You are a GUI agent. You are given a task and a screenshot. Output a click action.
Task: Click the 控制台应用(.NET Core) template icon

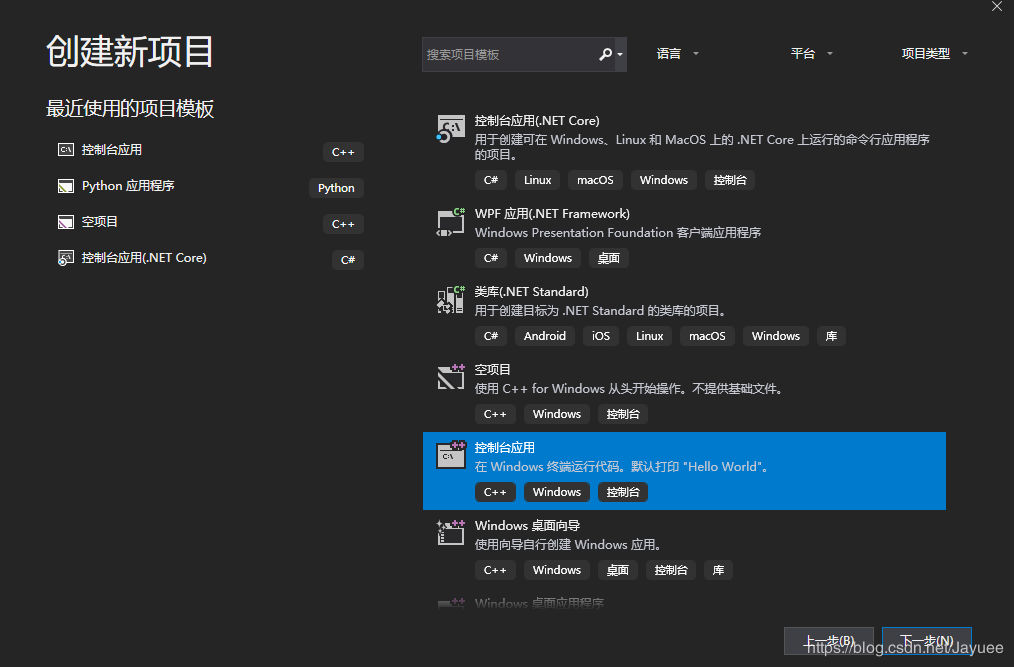[x=451, y=127]
